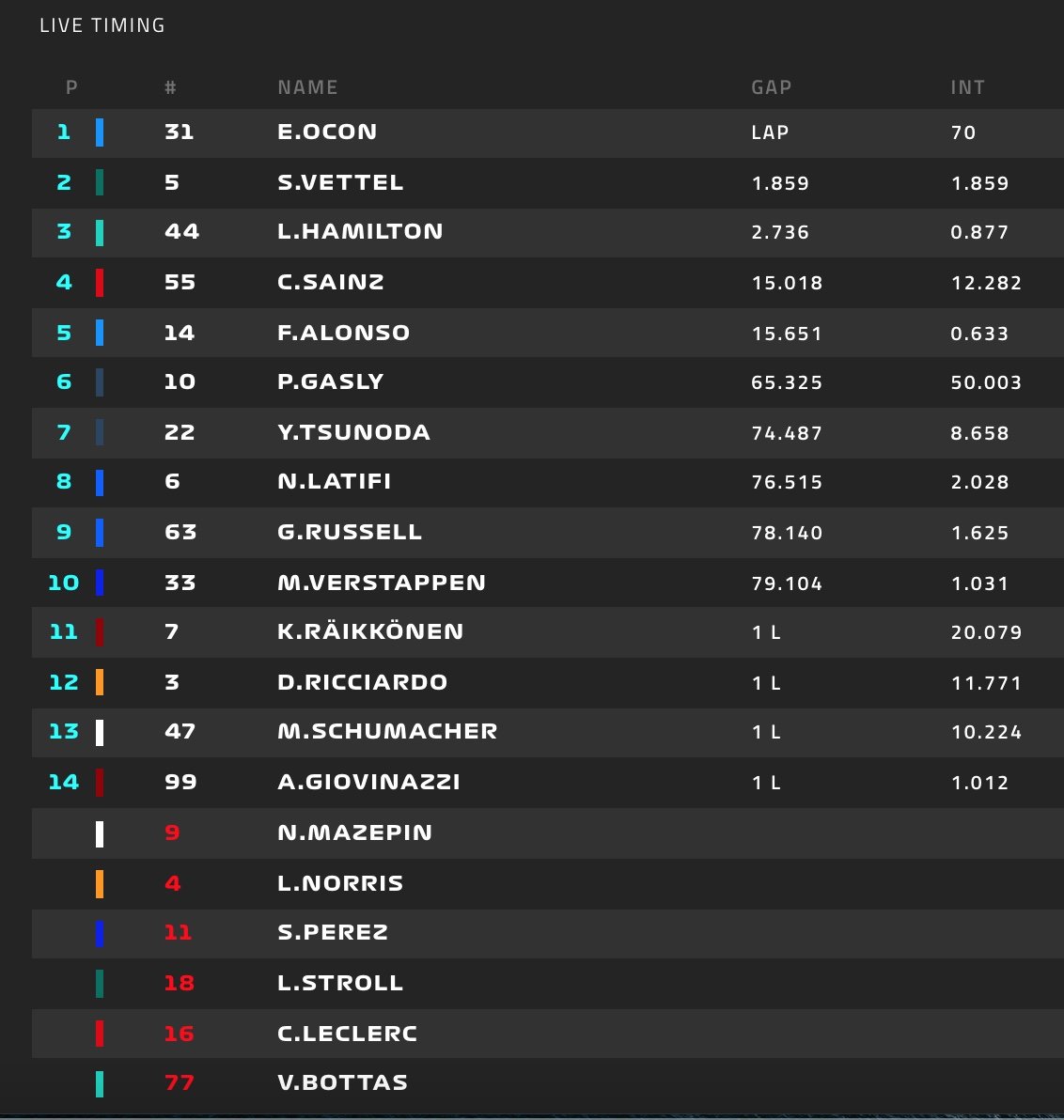Click the INT column header
This screenshot has height=1120, width=1064.
coord(967,87)
